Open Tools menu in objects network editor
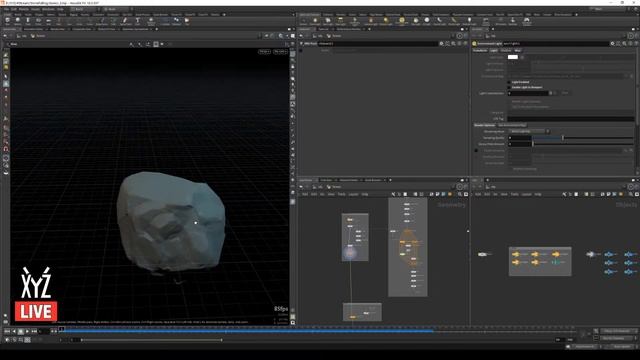 tap(515, 194)
